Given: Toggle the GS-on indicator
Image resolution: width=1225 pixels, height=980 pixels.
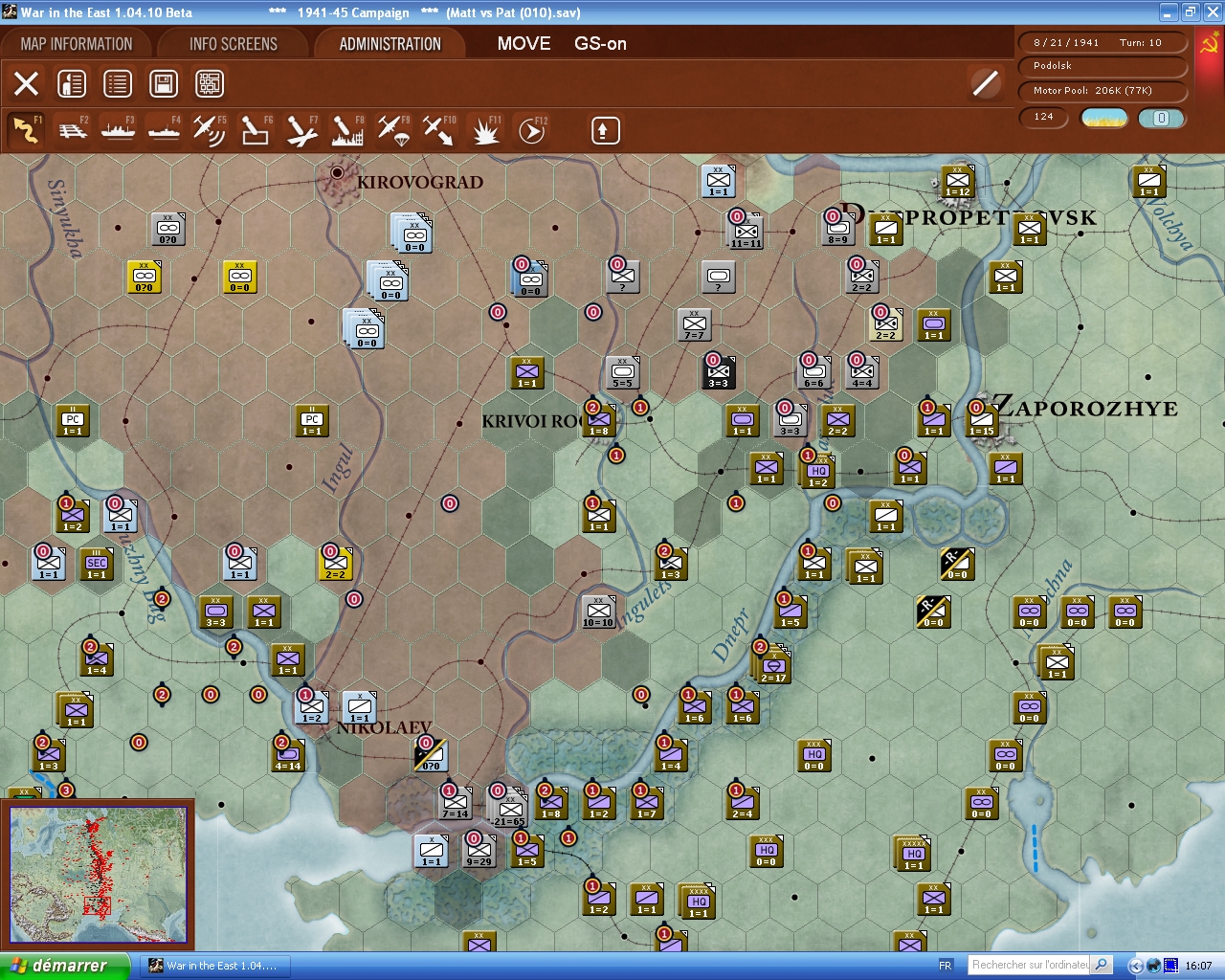Looking at the screenshot, I should pos(600,44).
